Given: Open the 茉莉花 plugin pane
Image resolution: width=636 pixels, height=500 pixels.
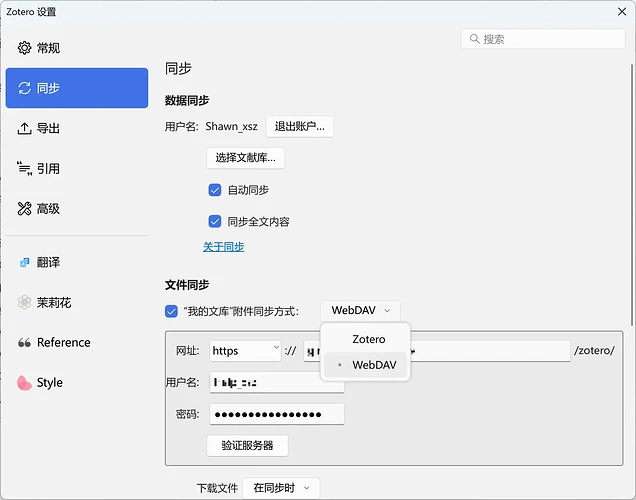Looking at the screenshot, I should tap(77, 302).
